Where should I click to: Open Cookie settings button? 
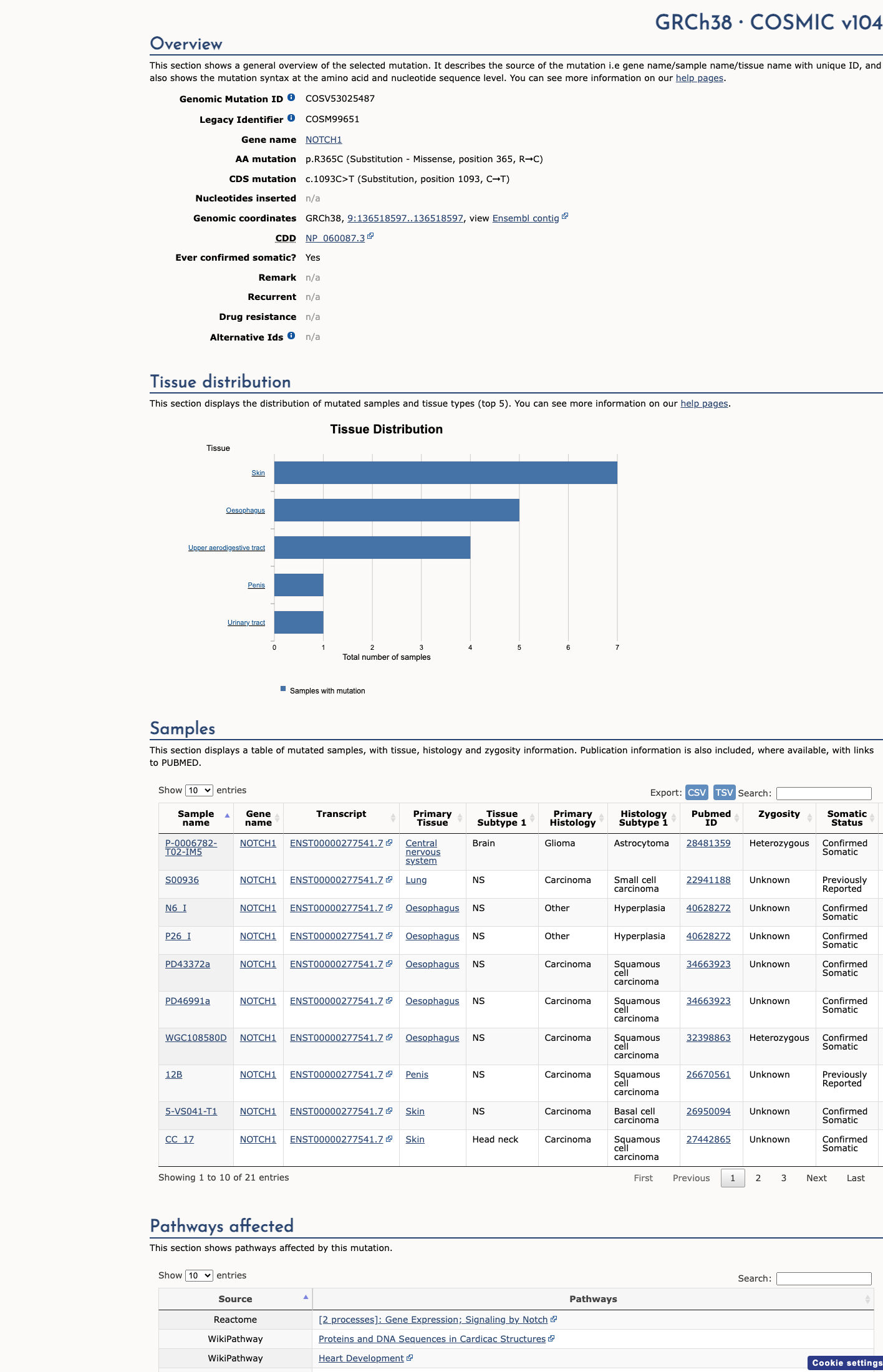[x=846, y=1363]
